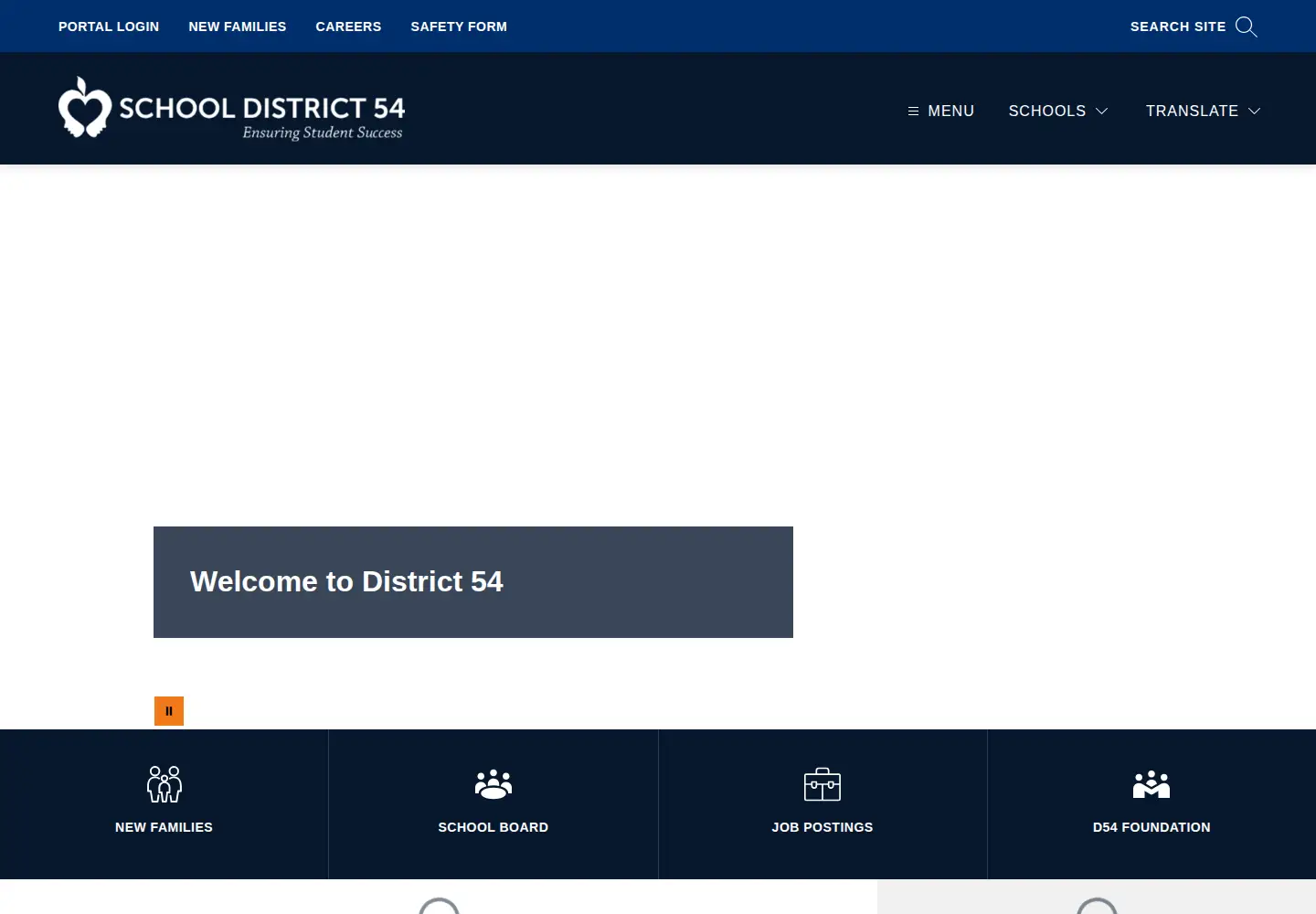Expand the TRANSLATE dropdown chevron

pyautogui.click(x=1255, y=111)
